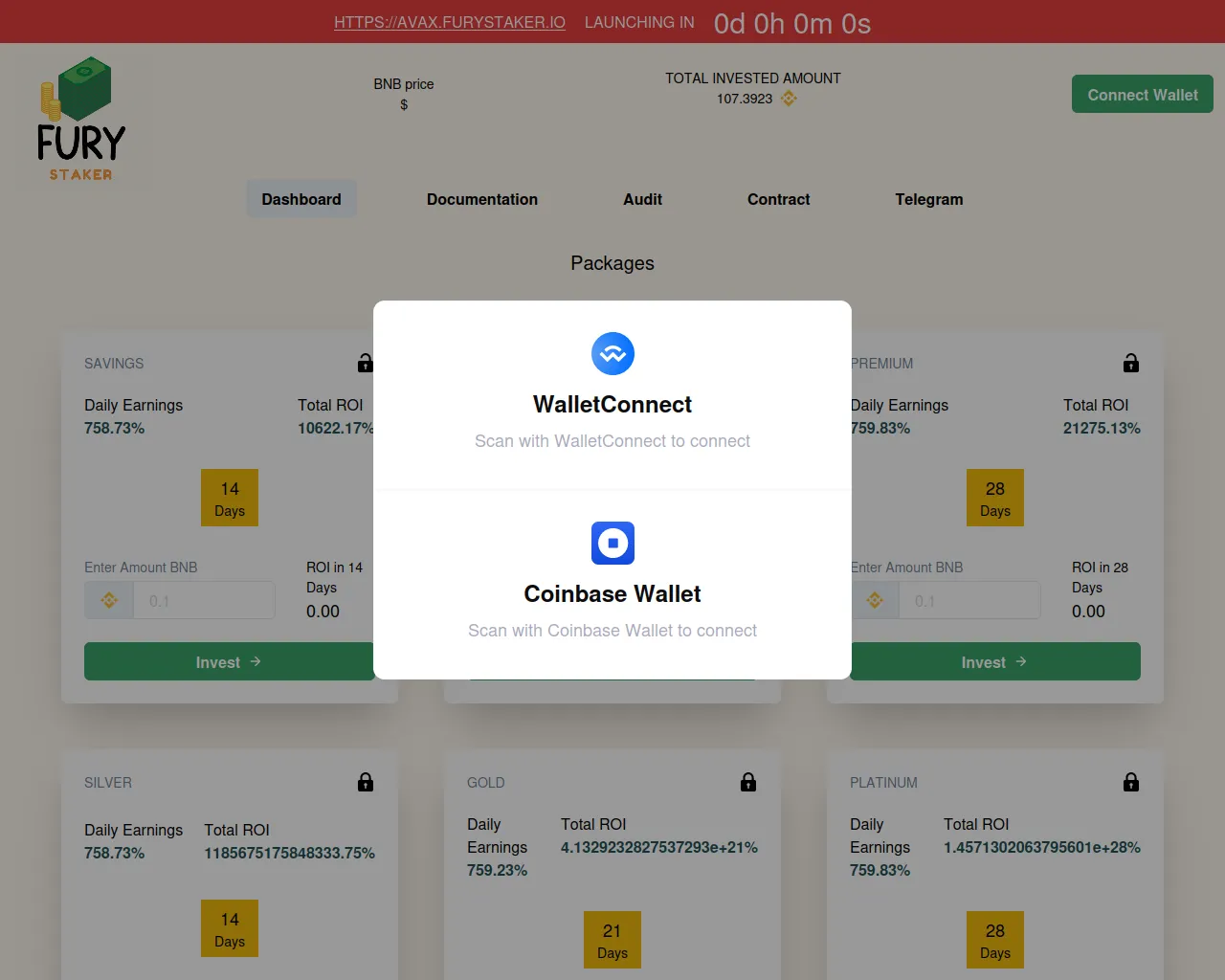The width and height of the screenshot is (1225, 980).
Task: Click GOLD Daily Earnings 759.23% value
Action: pyautogui.click(x=497, y=870)
